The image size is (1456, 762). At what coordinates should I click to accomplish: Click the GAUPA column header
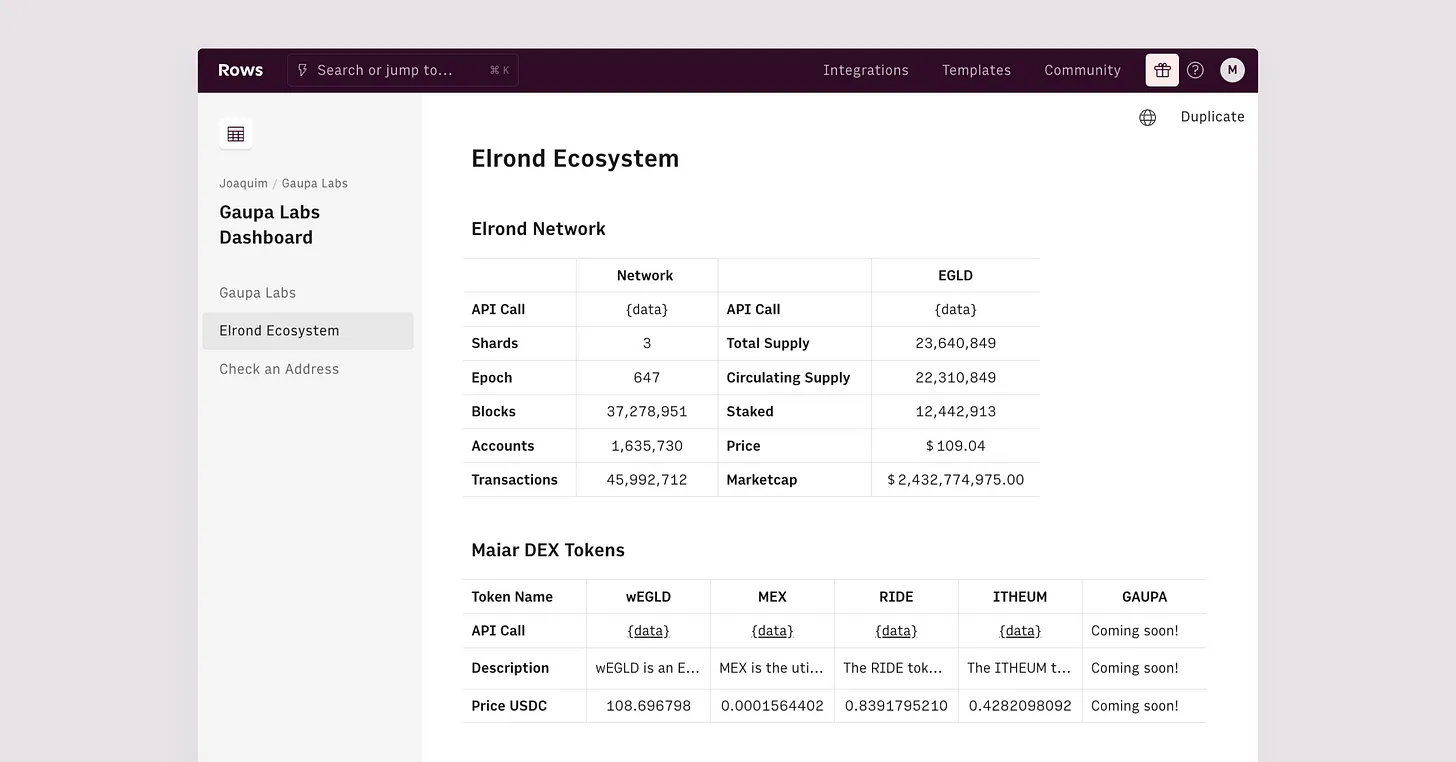[x=1144, y=597]
